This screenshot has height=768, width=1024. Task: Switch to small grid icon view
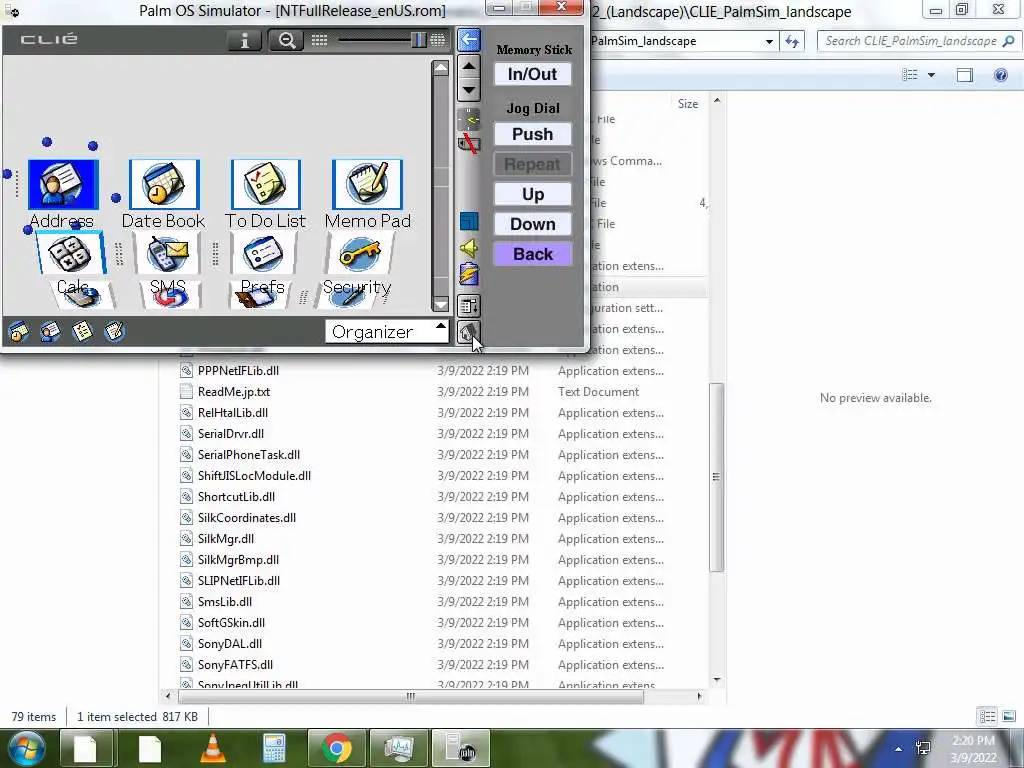pos(319,40)
